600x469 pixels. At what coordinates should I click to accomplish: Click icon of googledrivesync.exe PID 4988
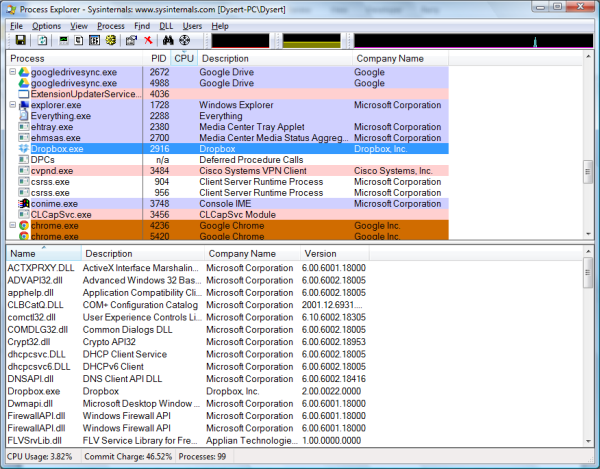pos(24,83)
